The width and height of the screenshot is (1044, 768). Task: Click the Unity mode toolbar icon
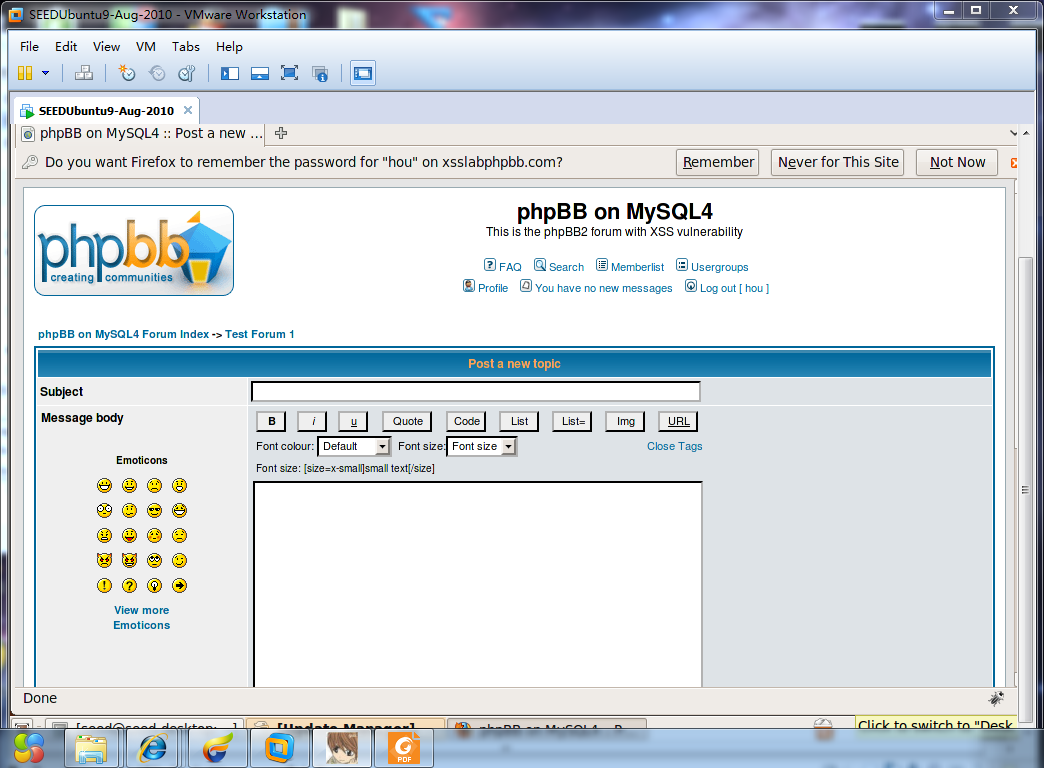pos(320,73)
